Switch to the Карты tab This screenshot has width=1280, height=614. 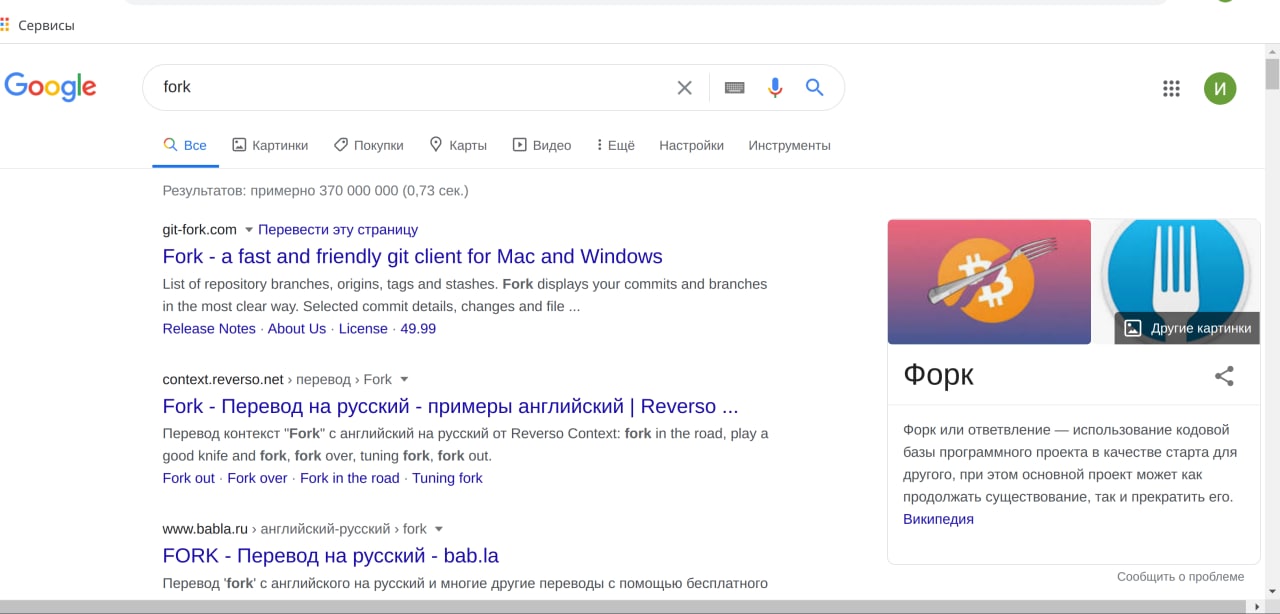click(x=457, y=145)
